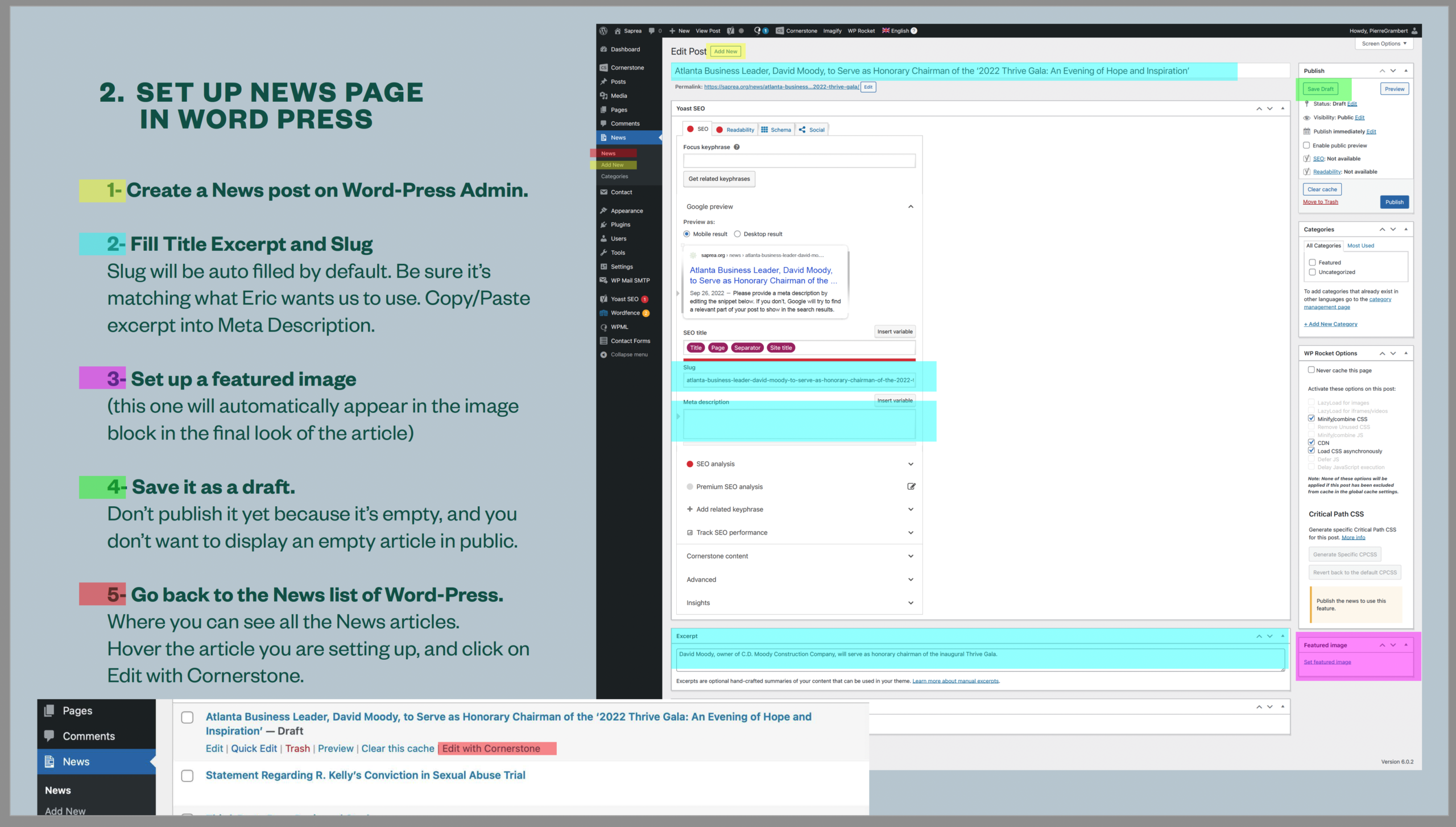
Task: Click the Users icon in sidebar
Action: coord(603,239)
